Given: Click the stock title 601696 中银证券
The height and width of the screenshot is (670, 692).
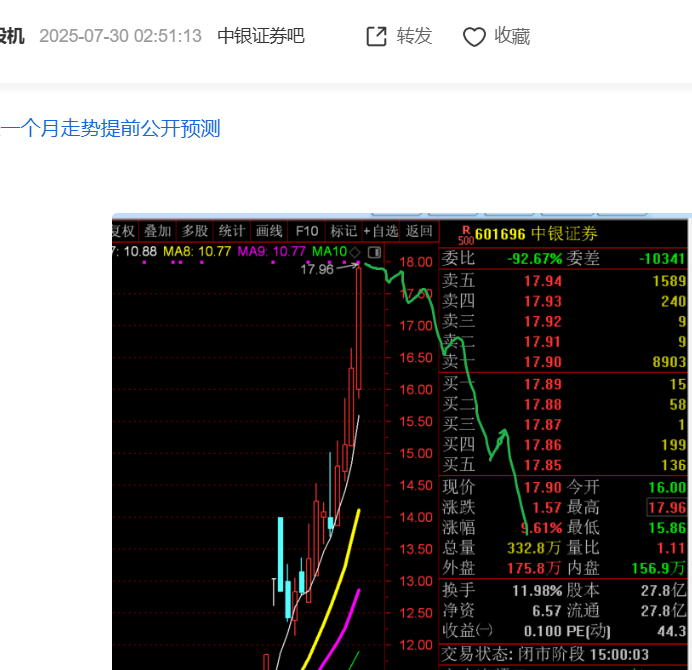Looking at the screenshot, I should [536, 234].
